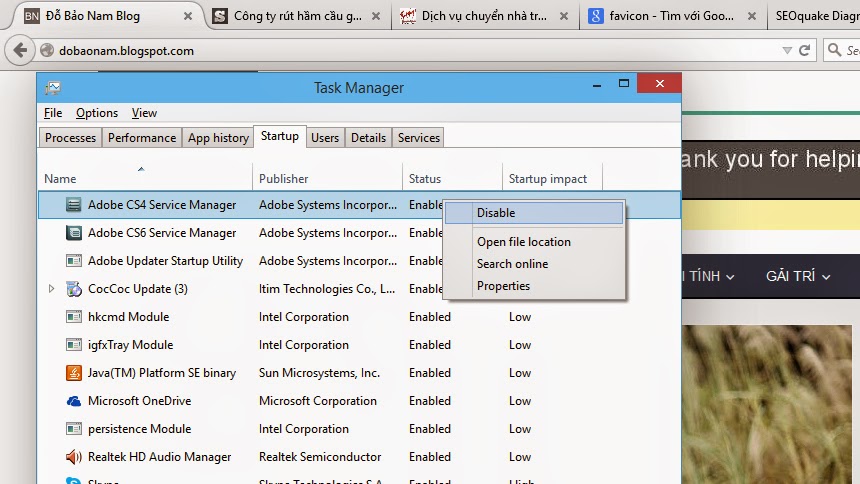Screen dimensions: 860x484
Task: Switch to the Users tab
Action: [325, 138]
